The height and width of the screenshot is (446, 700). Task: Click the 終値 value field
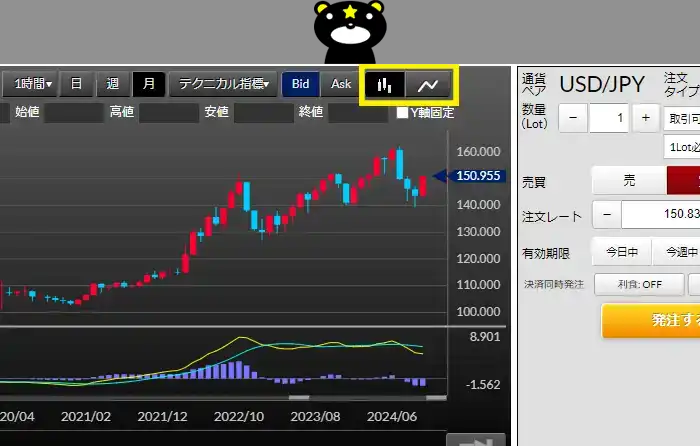click(358, 113)
